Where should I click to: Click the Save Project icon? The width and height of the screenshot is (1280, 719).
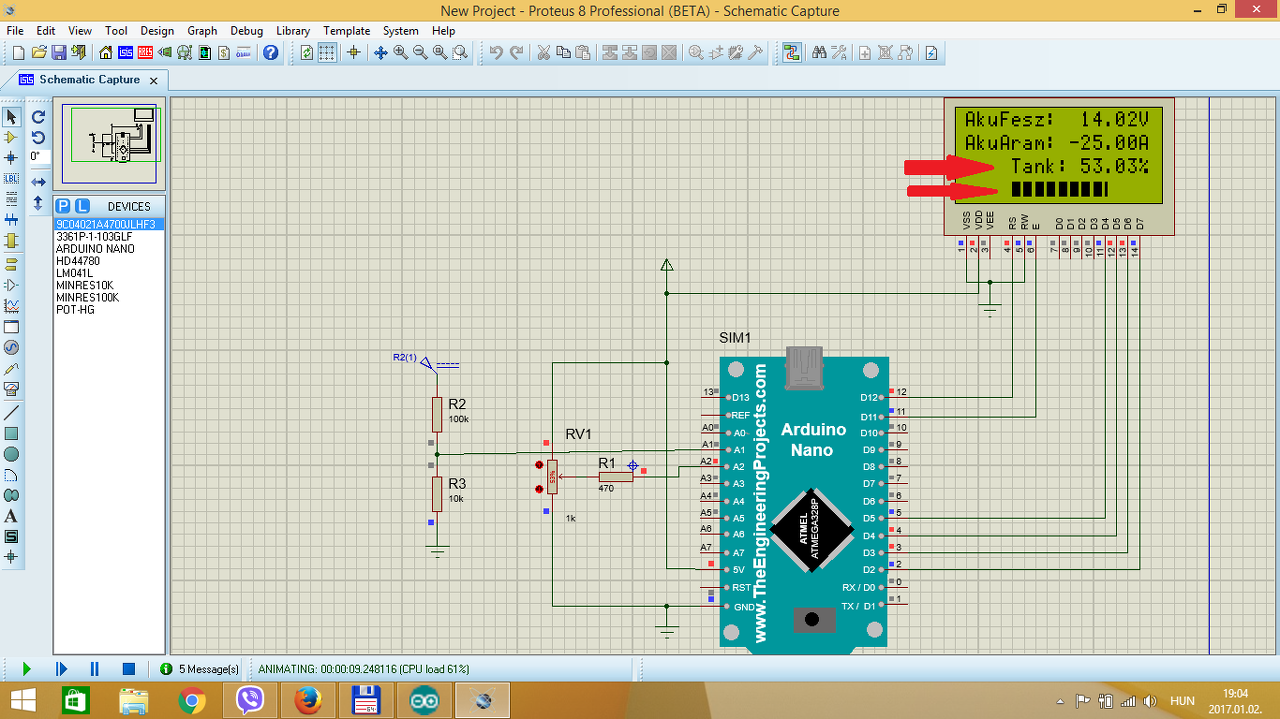[x=59, y=53]
